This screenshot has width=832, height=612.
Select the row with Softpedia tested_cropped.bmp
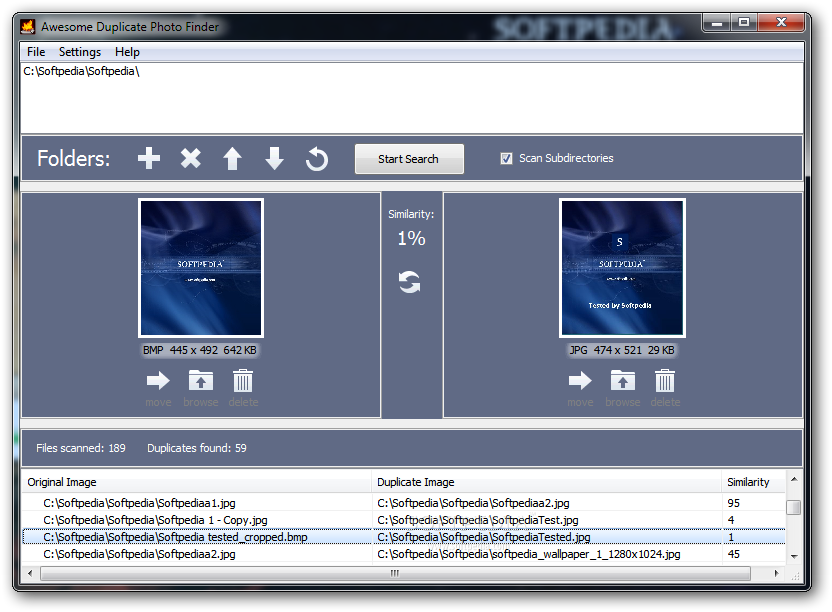[x=403, y=537]
